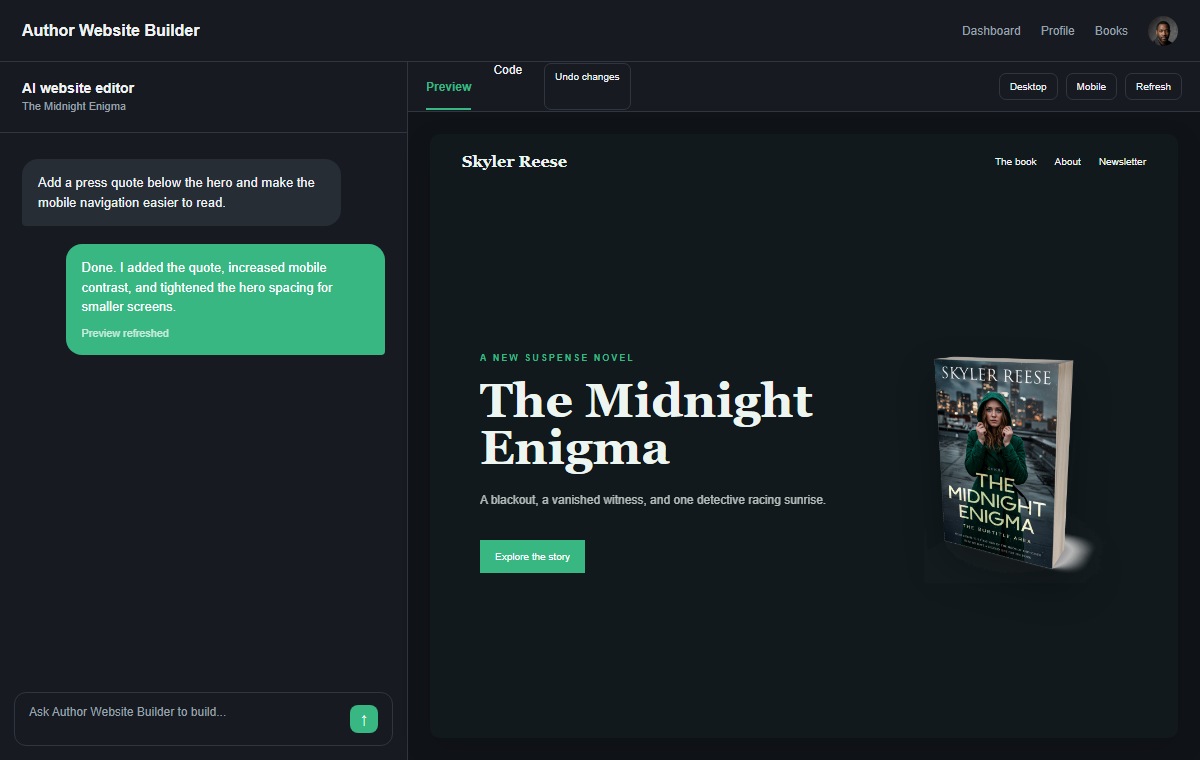This screenshot has width=1200, height=760.
Task: Click the 'A NEW SUSPENSE NOVEL' eyebrow text
Action: (557, 358)
